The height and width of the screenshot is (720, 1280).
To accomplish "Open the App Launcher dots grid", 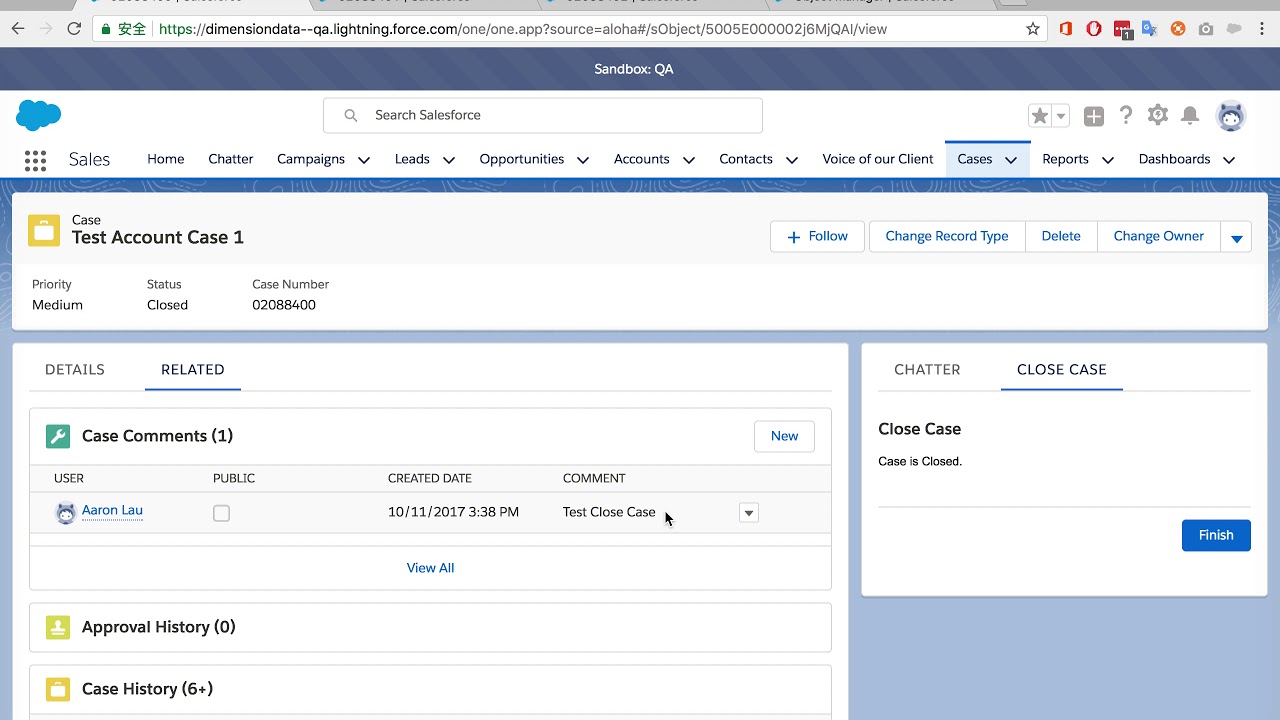I will coord(35,160).
